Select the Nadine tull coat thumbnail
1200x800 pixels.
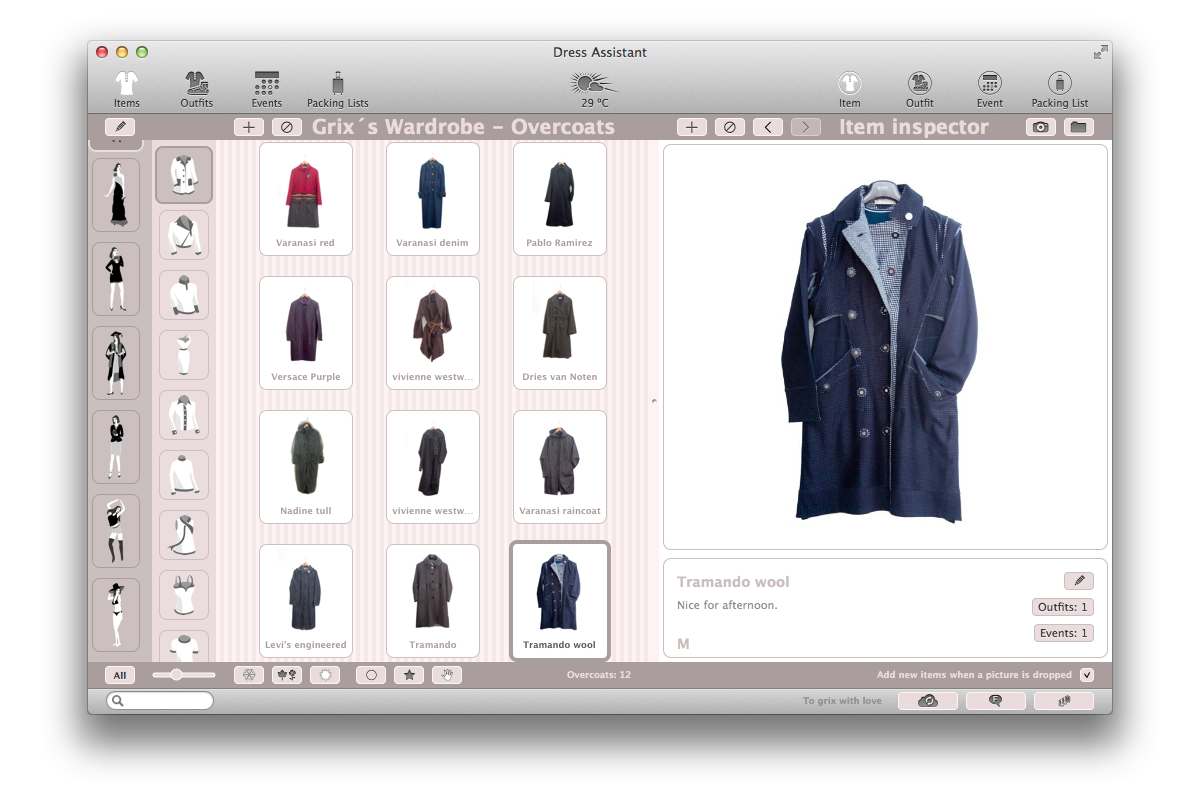coord(306,467)
